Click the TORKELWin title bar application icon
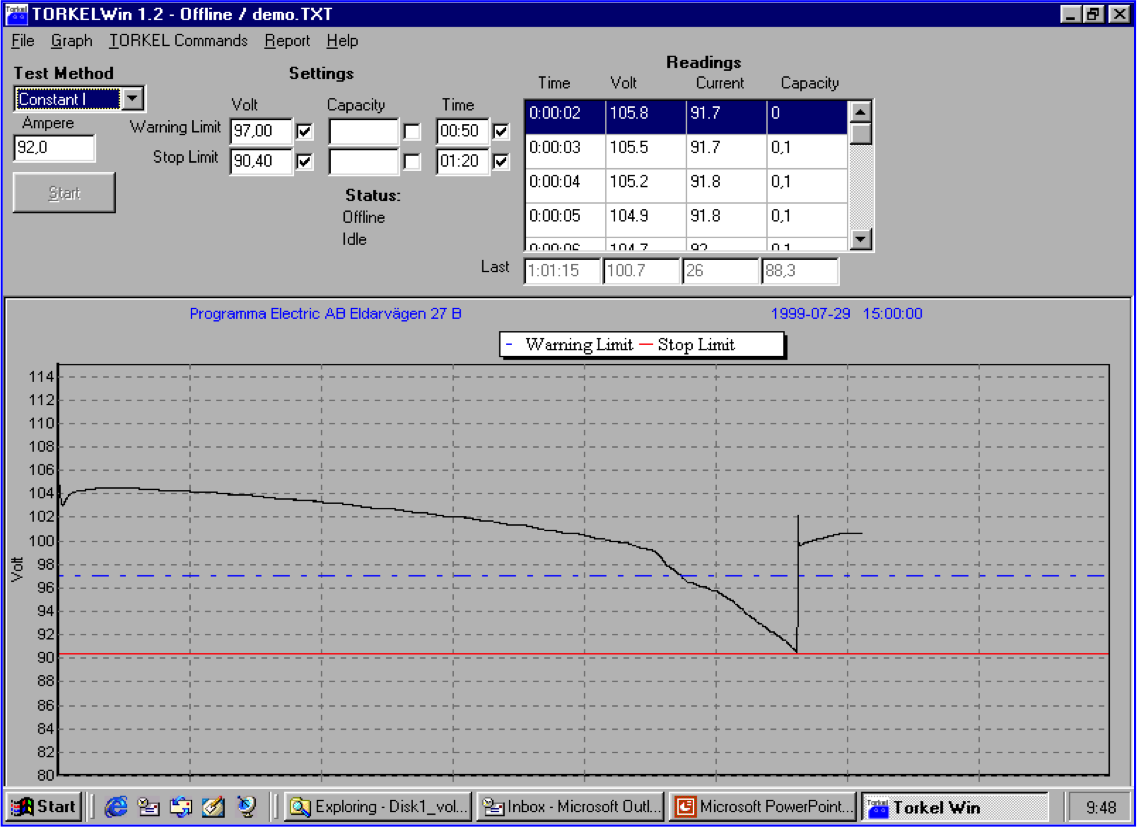The image size is (1137, 827). 17,14
